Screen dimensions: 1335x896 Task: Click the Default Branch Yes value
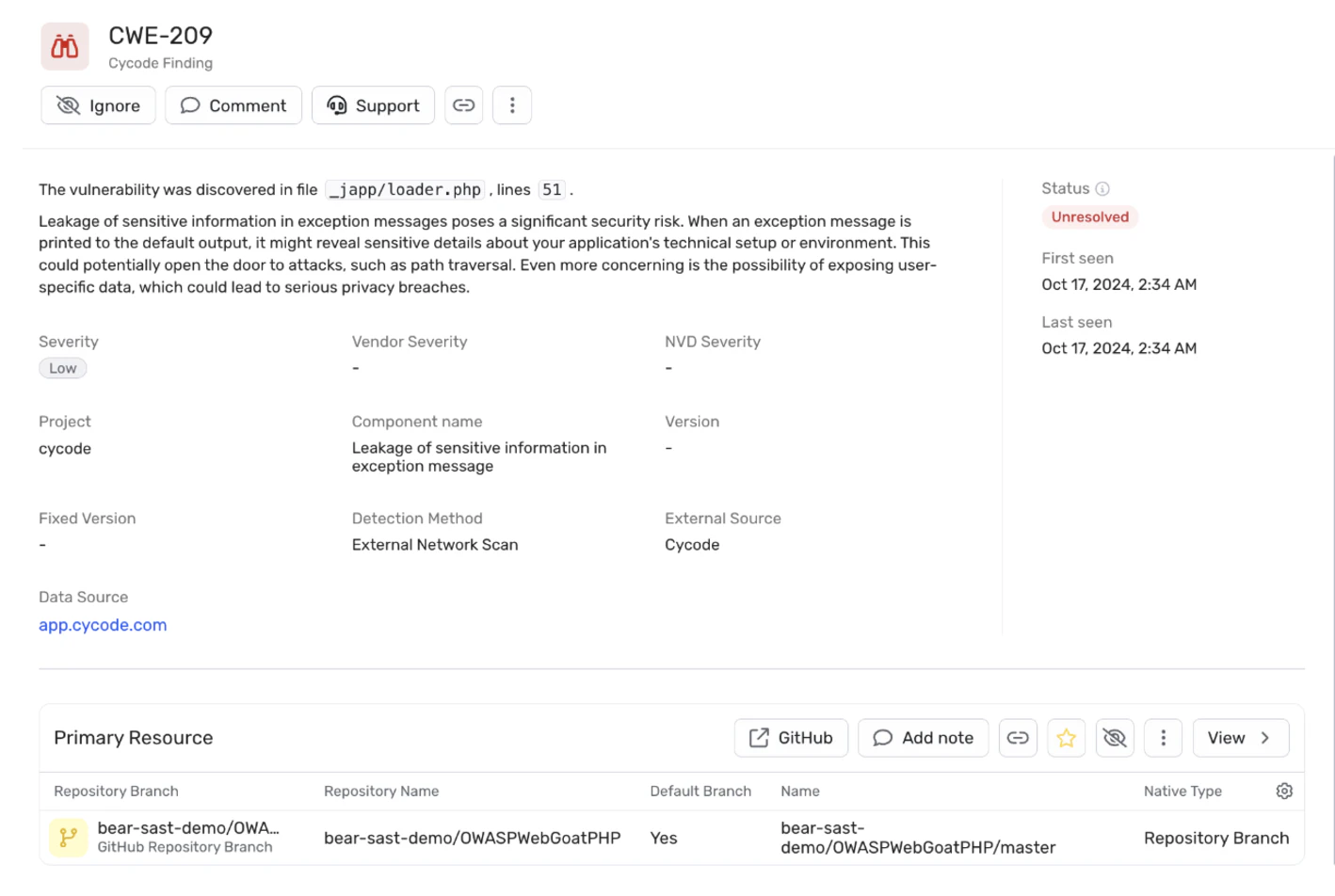coord(664,839)
